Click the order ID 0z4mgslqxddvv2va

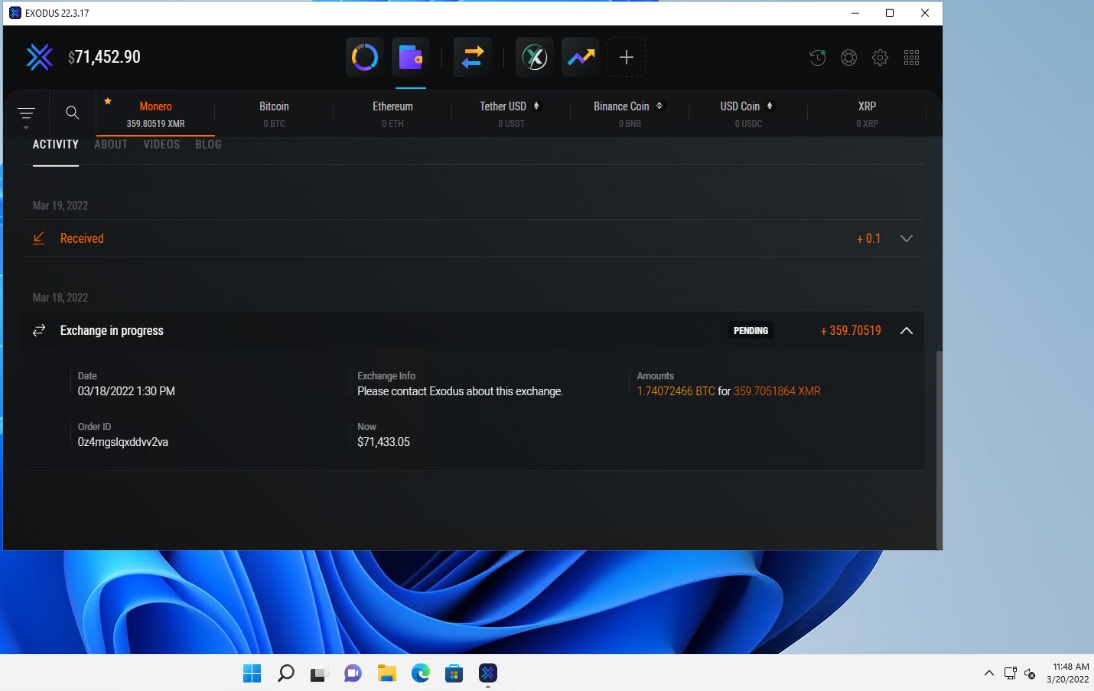point(123,442)
